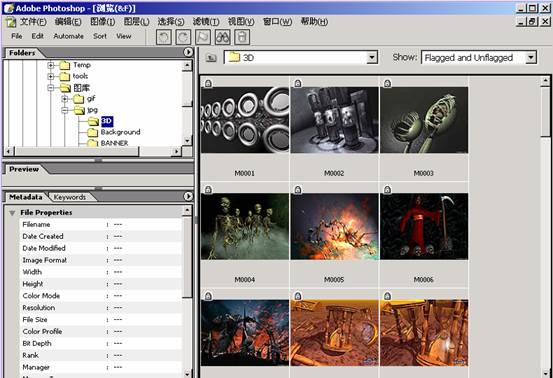Click the go up folder icon
Viewport: 553px width, 378px height.
(x=211, y=57)
